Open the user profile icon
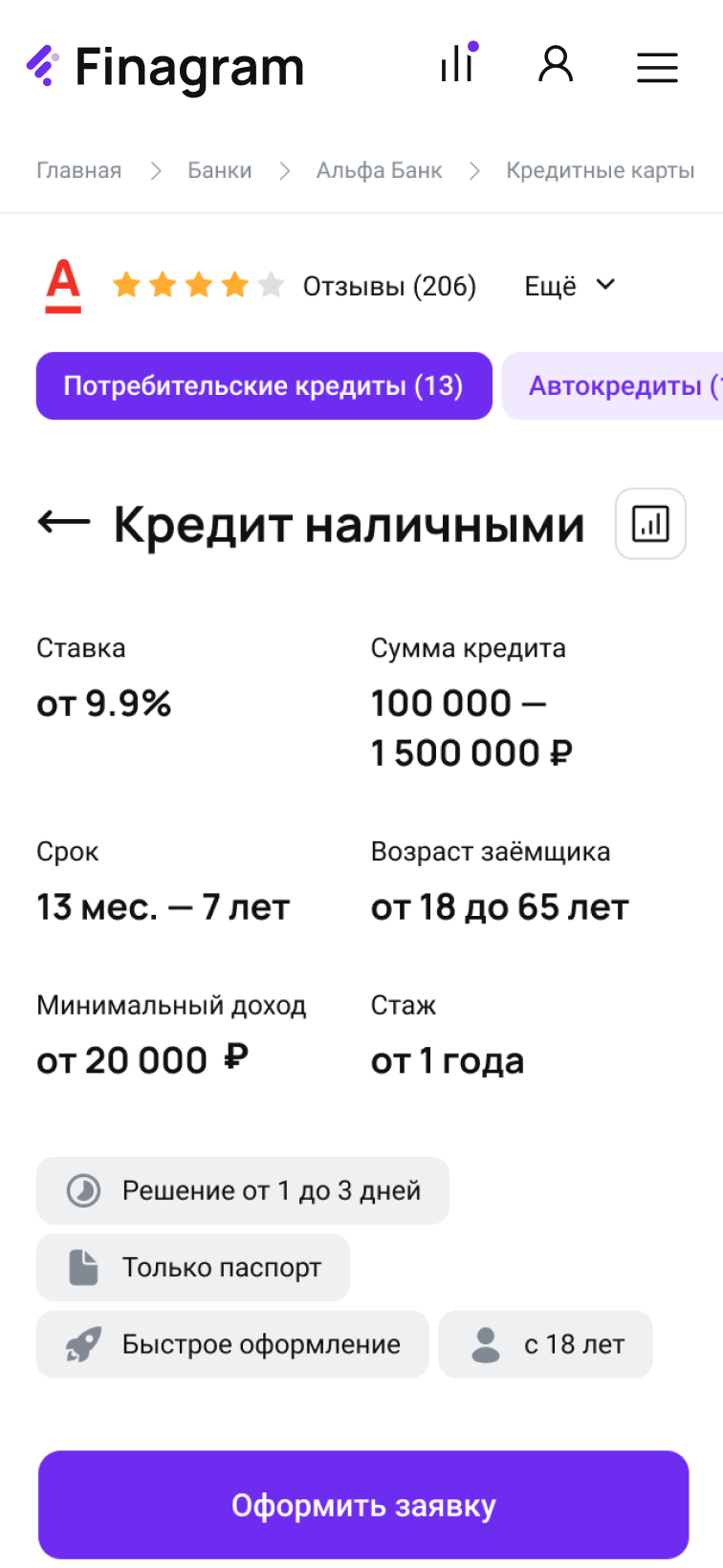 click(x=556, y=65)
